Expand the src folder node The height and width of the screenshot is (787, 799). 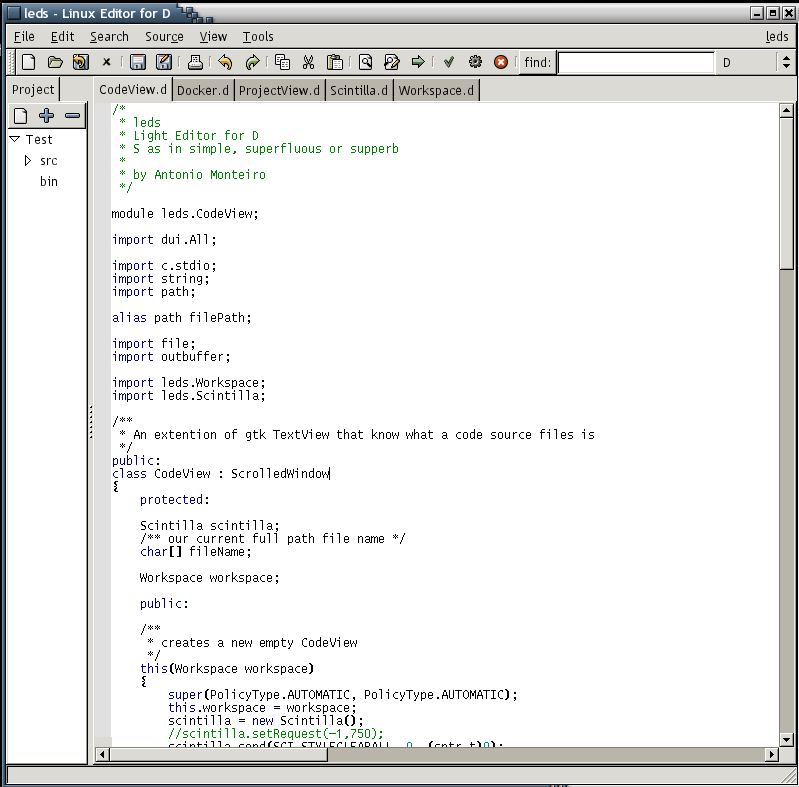[x=28, y=161]
